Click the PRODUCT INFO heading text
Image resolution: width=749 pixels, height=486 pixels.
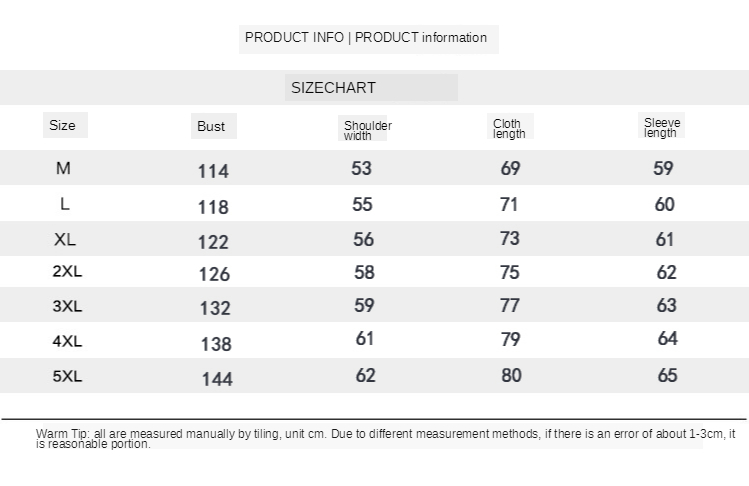(x=366, y=38)
